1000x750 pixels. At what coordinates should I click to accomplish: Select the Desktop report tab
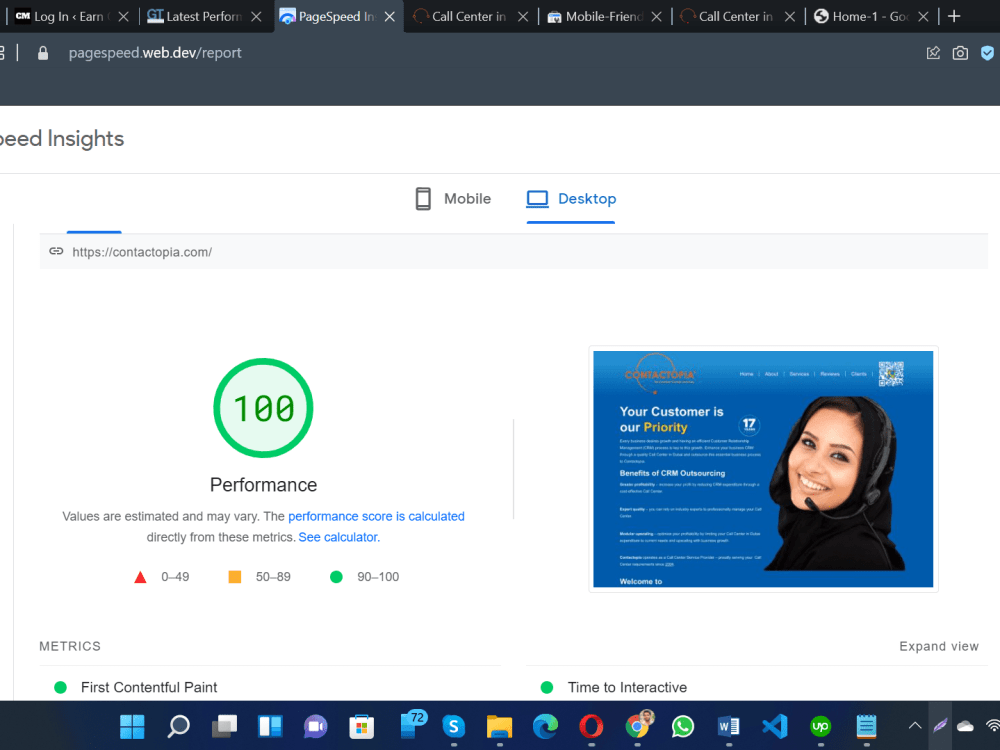[571, 199]
